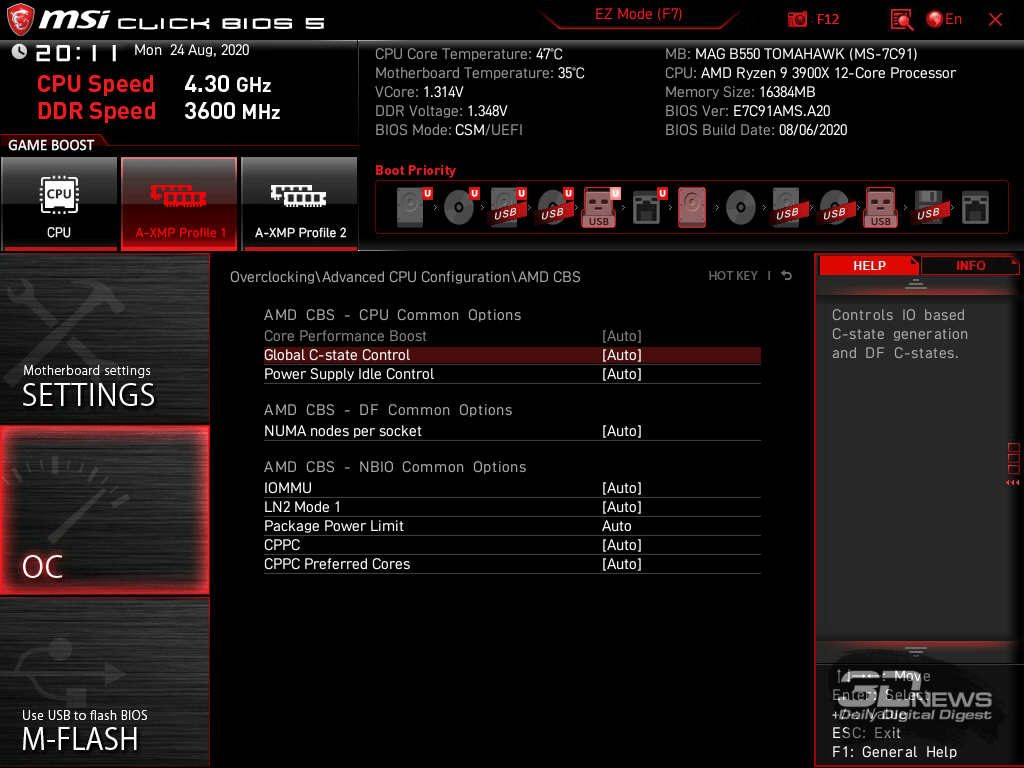Click the Memory Size 16384MB text
The image size is (1024, 768).
click(740, 92)
